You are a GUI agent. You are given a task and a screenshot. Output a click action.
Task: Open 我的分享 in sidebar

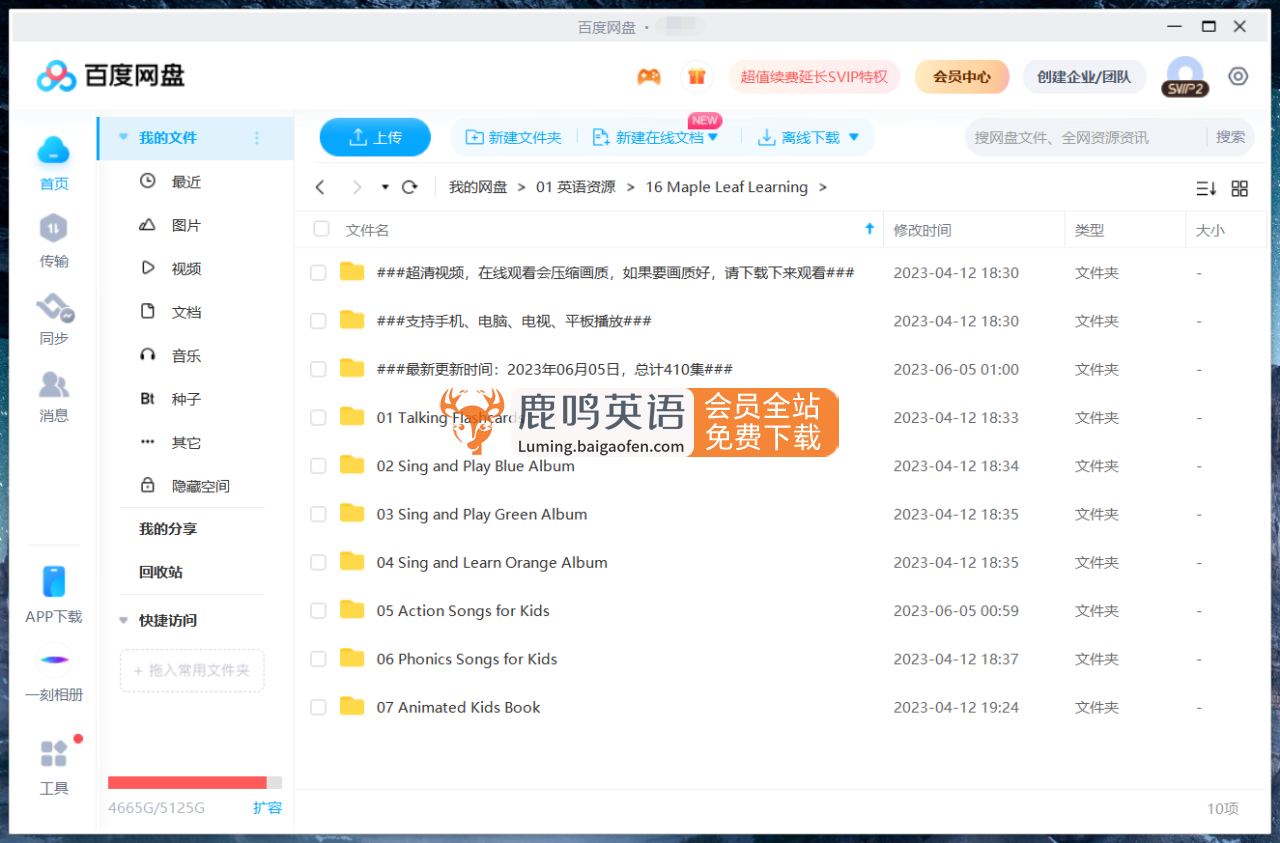coord(168,529)
